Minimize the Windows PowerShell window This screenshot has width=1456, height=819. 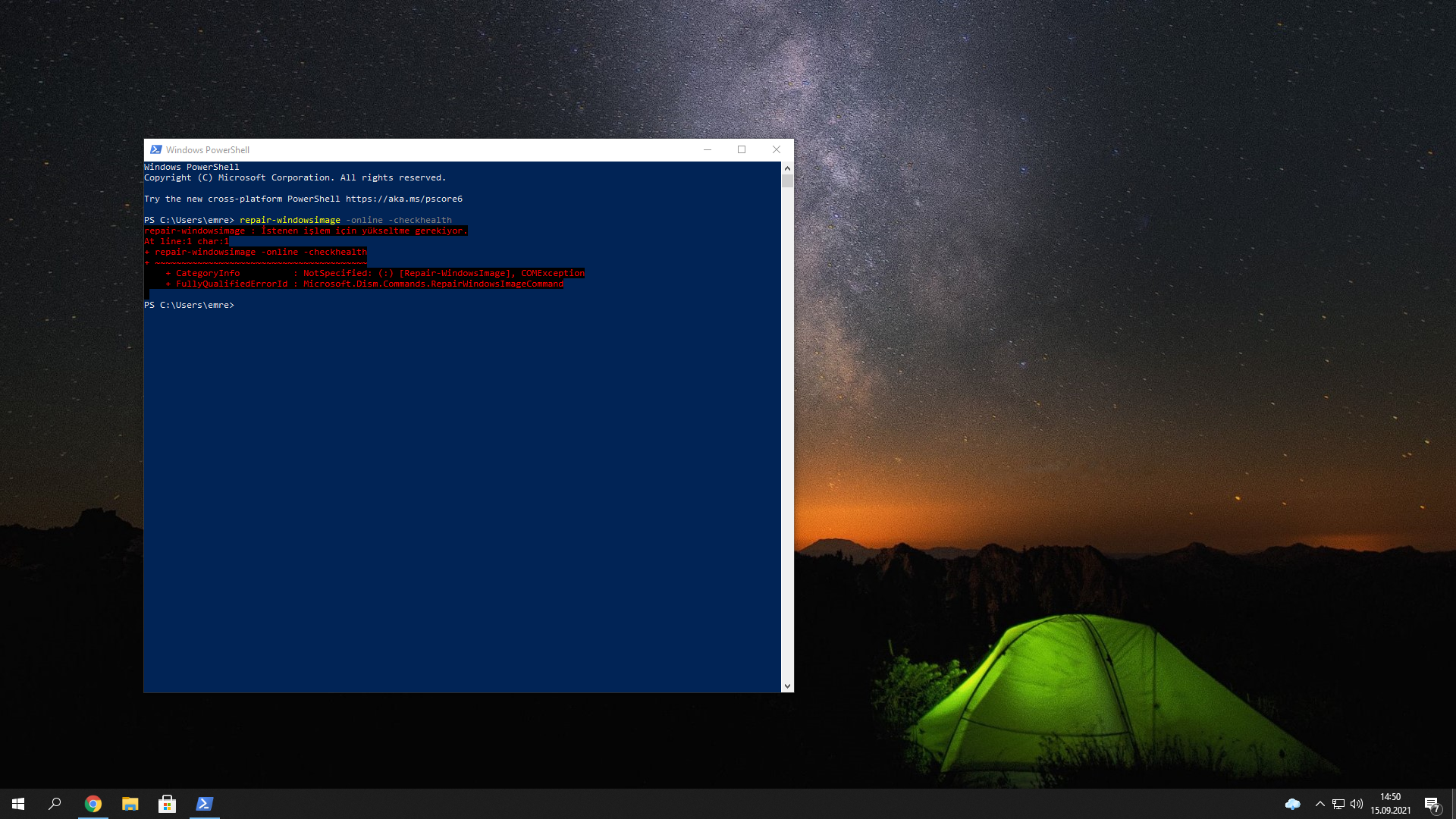[708, 149]
